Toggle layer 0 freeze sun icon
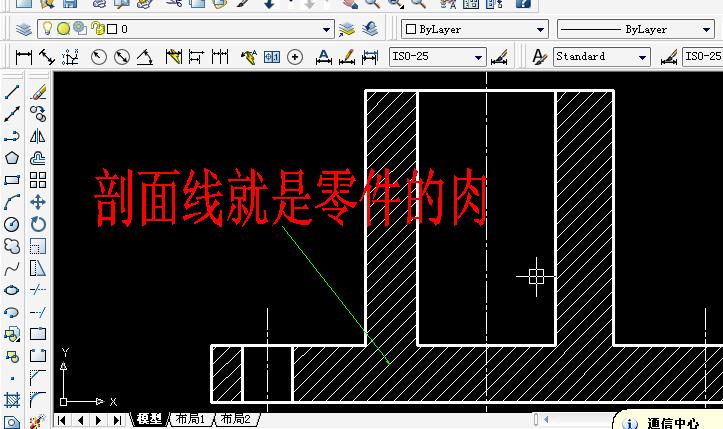Image resolution: width=723 pixels, height=429 pixels. coord(62,29)
